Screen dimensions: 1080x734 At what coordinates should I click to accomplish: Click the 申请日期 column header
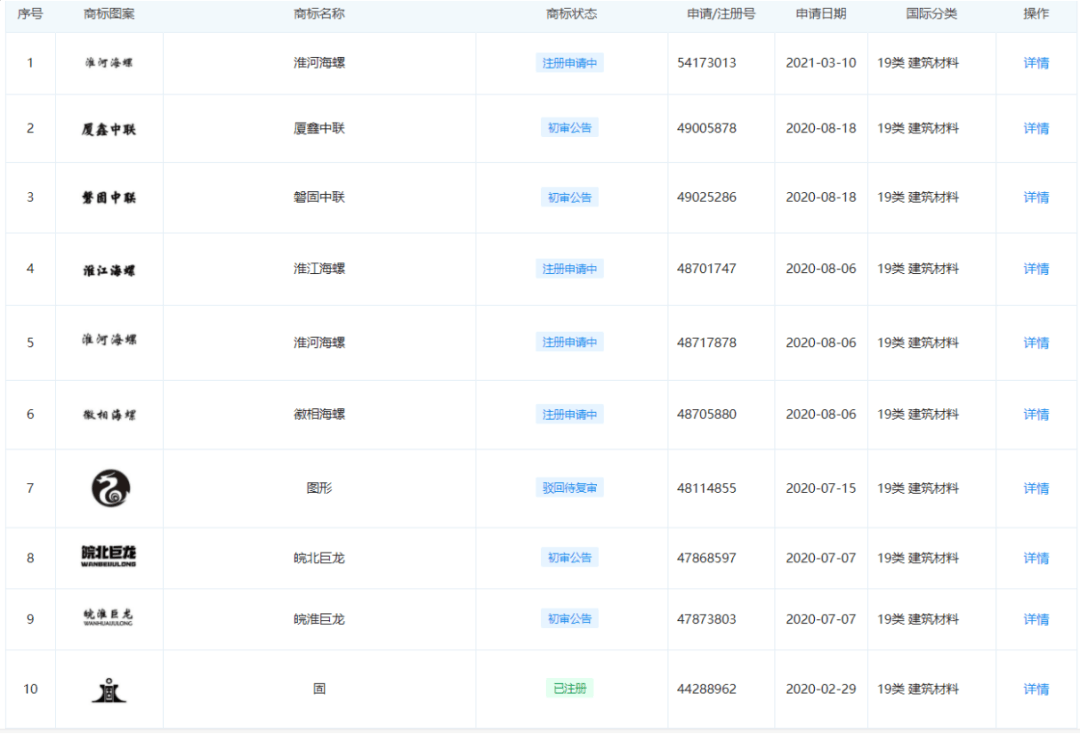(x=820, y=14)
